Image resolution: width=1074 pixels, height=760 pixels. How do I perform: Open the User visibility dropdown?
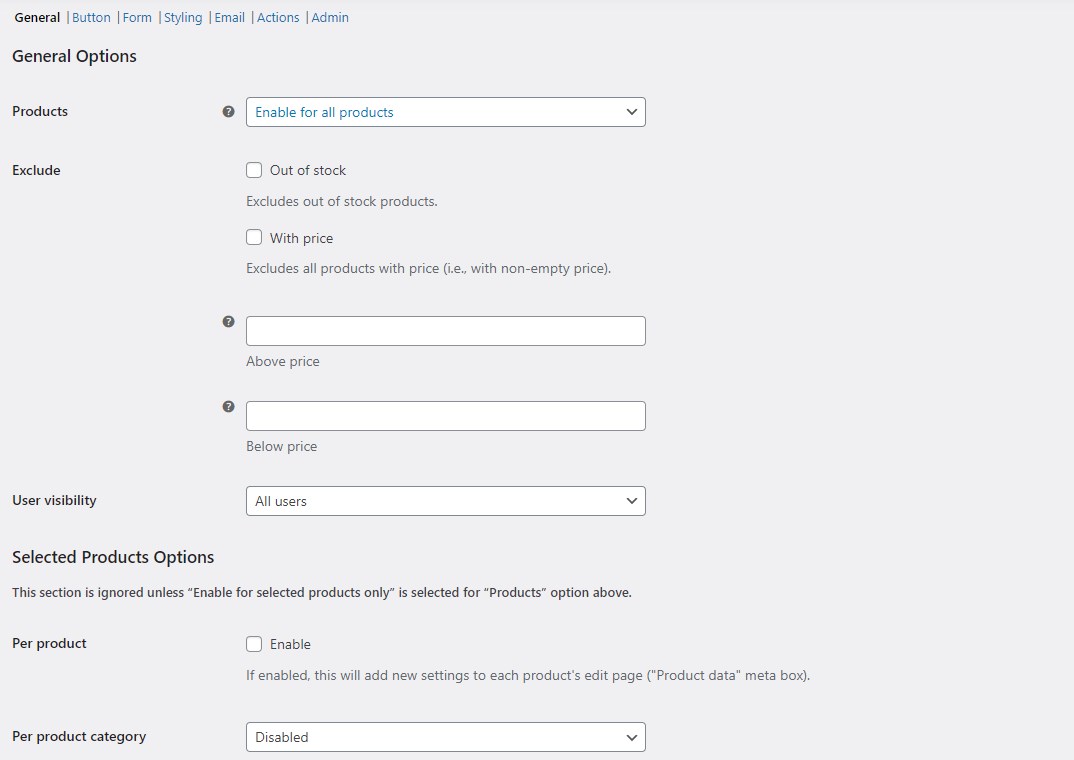pyautogui.click(x=445, y=500)
